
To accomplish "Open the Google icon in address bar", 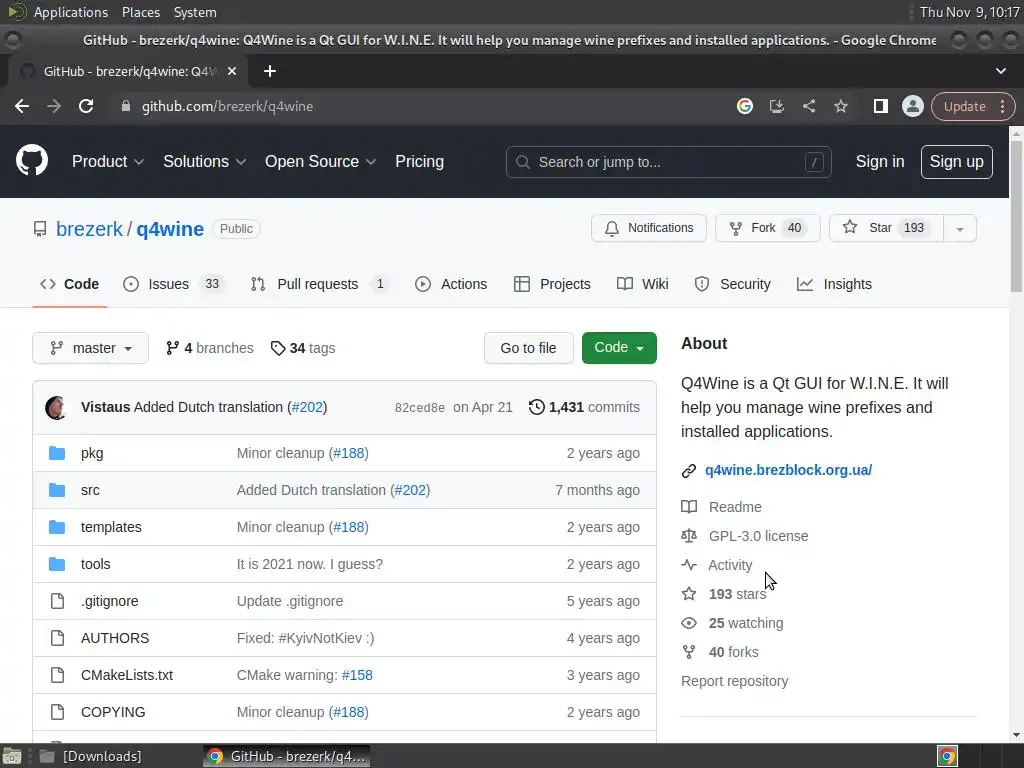I will pos(744,106).
